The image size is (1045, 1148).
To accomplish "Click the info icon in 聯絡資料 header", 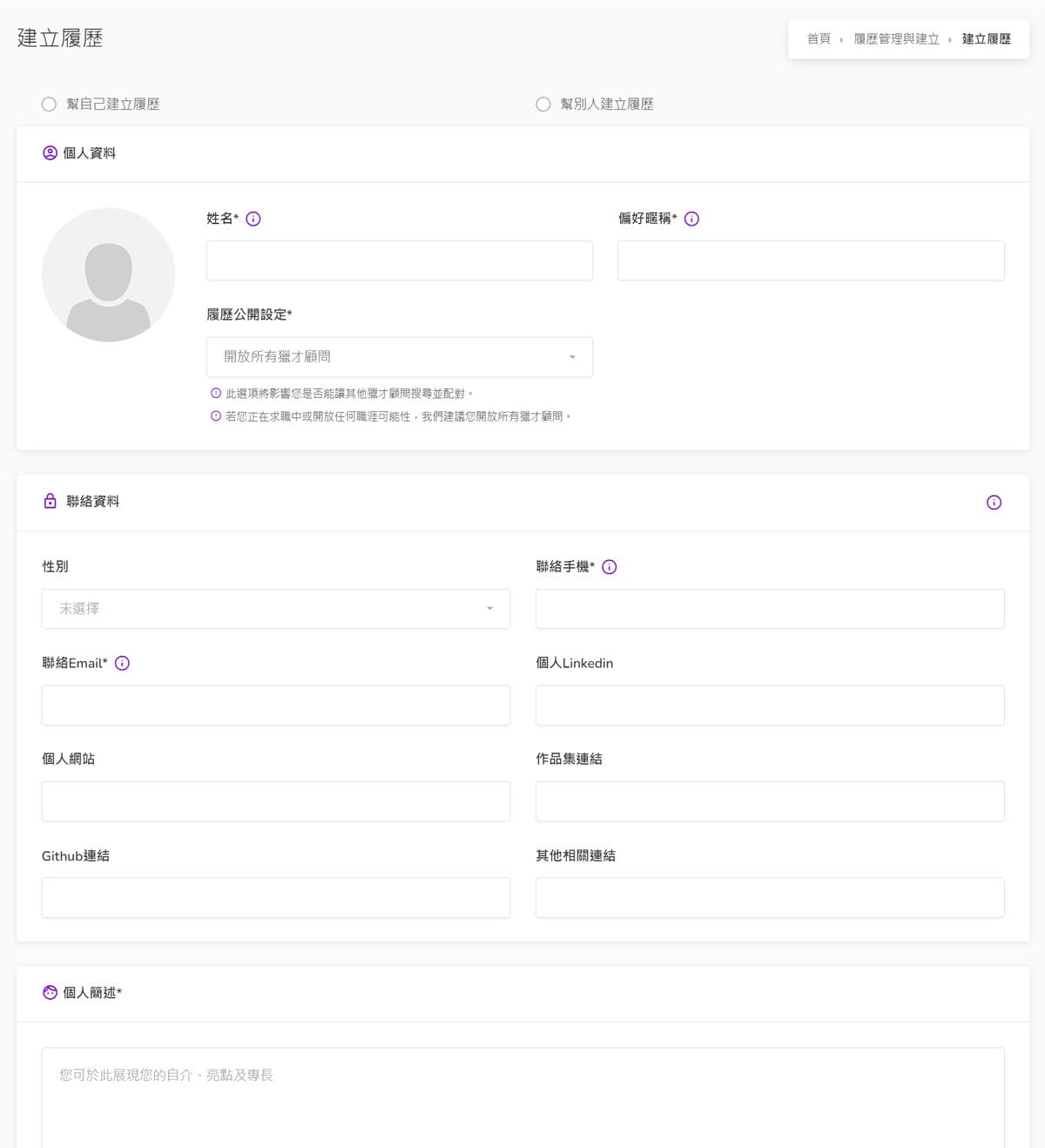I will 994,503.
